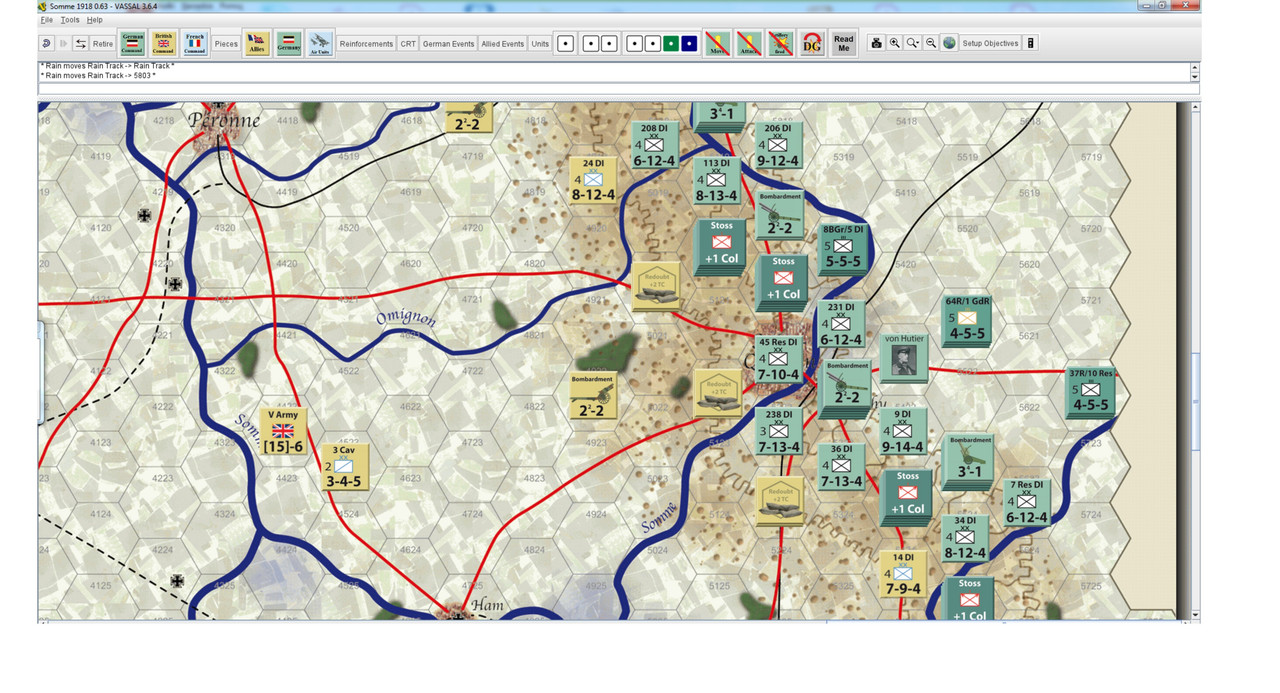Select the 9 DI counter
Image resolution: width=1280 pixels, height=693 pixels.
tap(903, 431)
